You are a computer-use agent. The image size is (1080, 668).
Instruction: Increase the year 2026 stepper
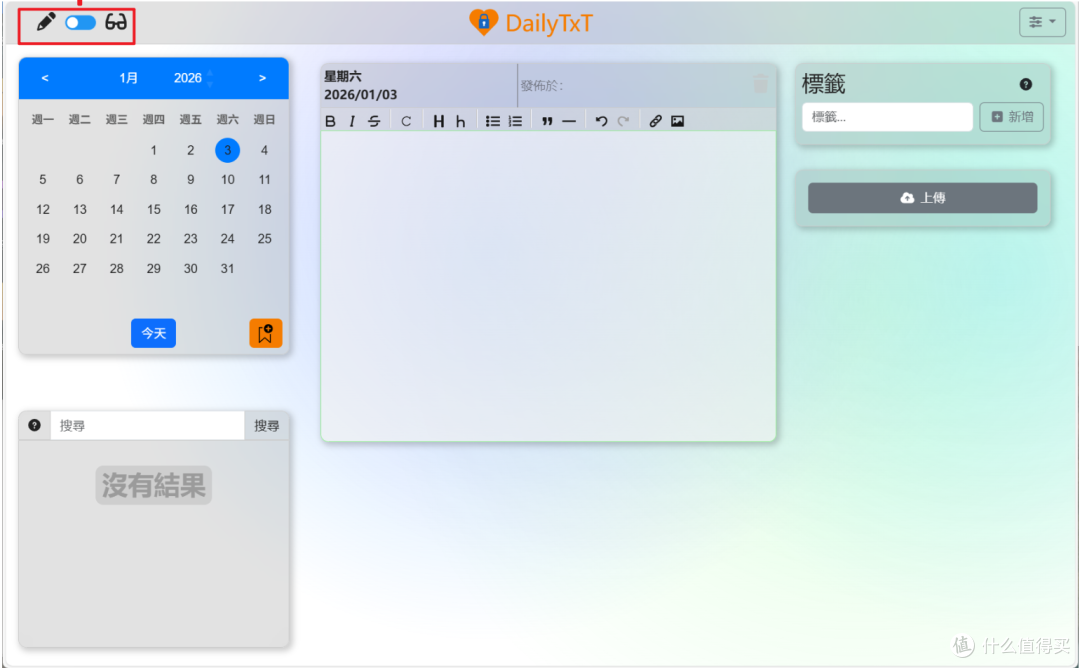(x=210, y=73)
